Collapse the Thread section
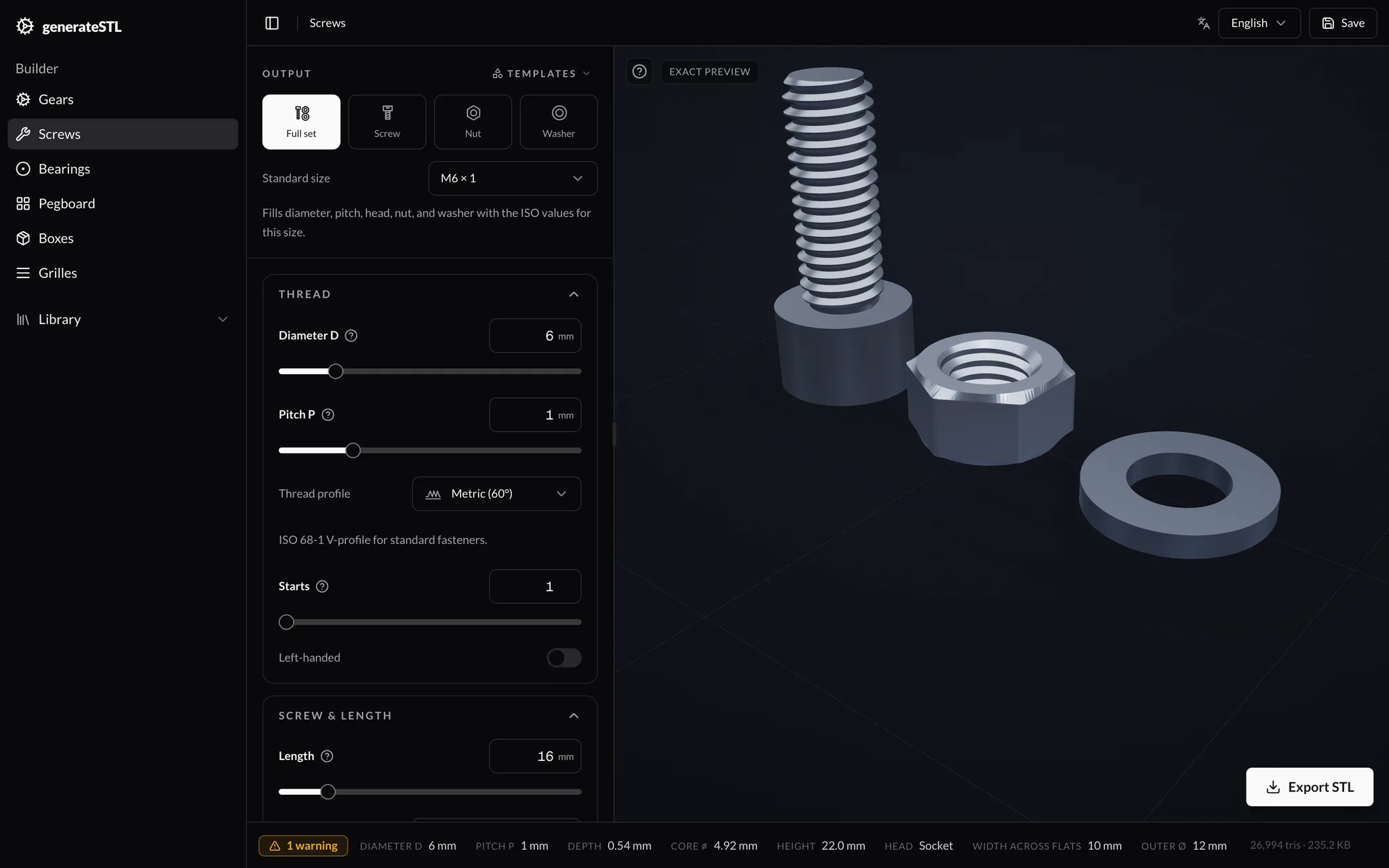Image resolution: width=1389 pixels, height=868 pixels. (x=574, y=294)
